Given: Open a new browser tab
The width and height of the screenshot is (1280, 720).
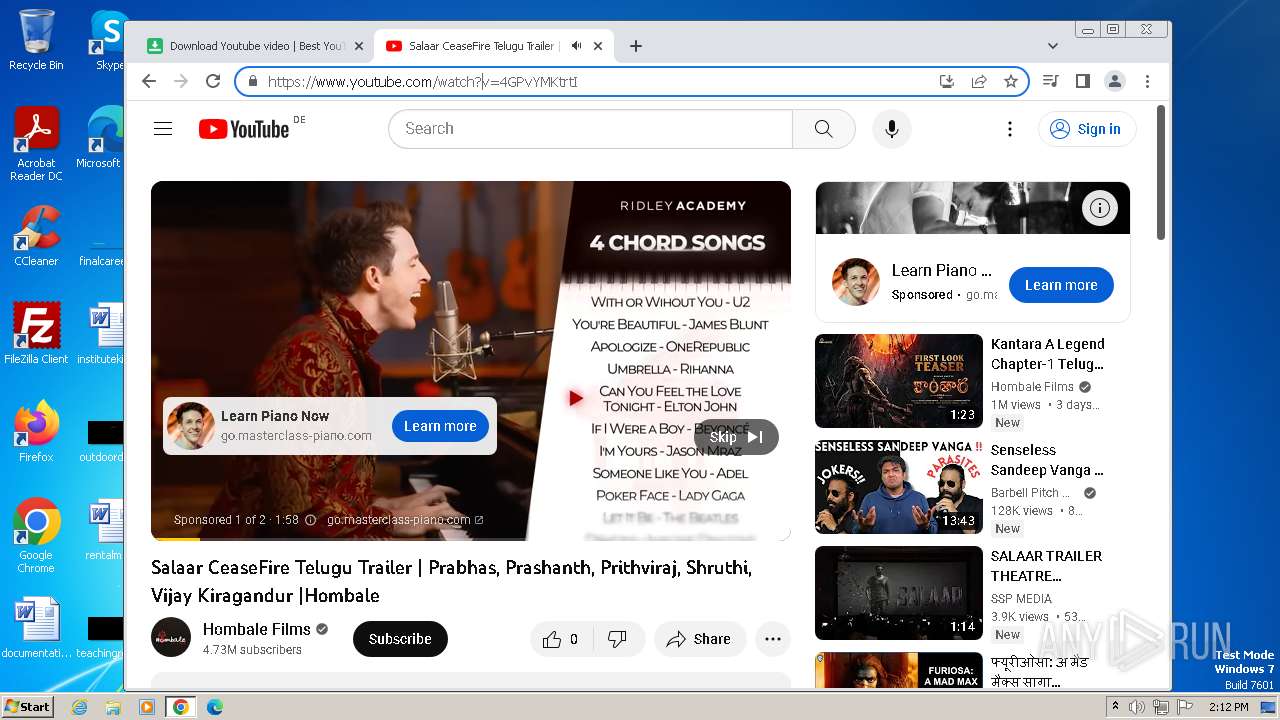Looking at the screenshot, I should 635,46.
